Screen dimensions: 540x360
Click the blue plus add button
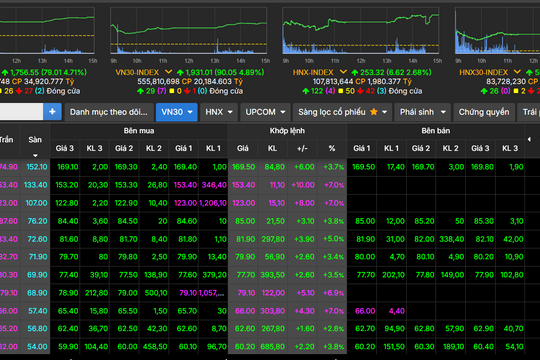(x=52, y=112)
